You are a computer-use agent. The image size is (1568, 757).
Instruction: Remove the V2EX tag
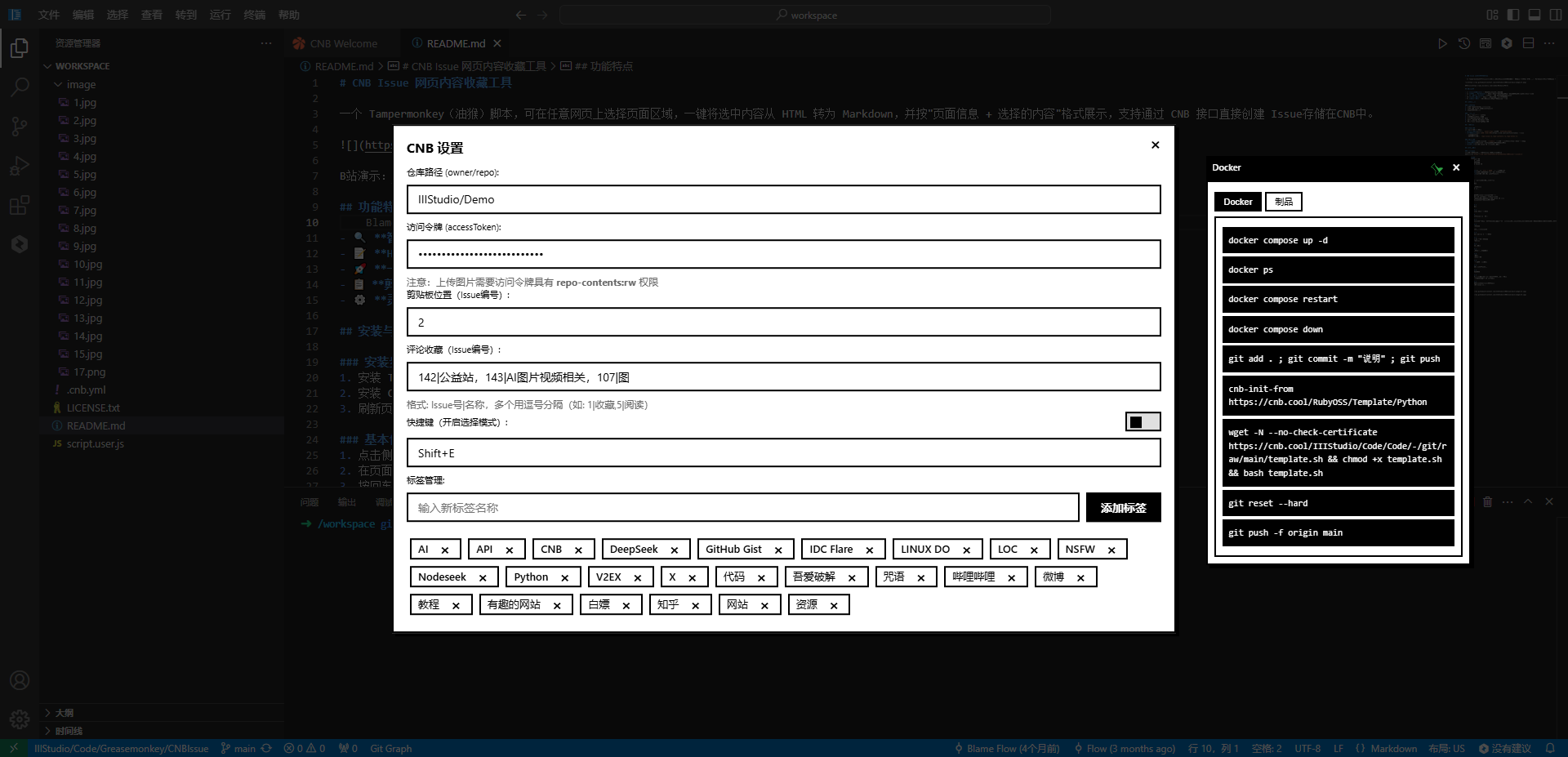click(638, 578)
